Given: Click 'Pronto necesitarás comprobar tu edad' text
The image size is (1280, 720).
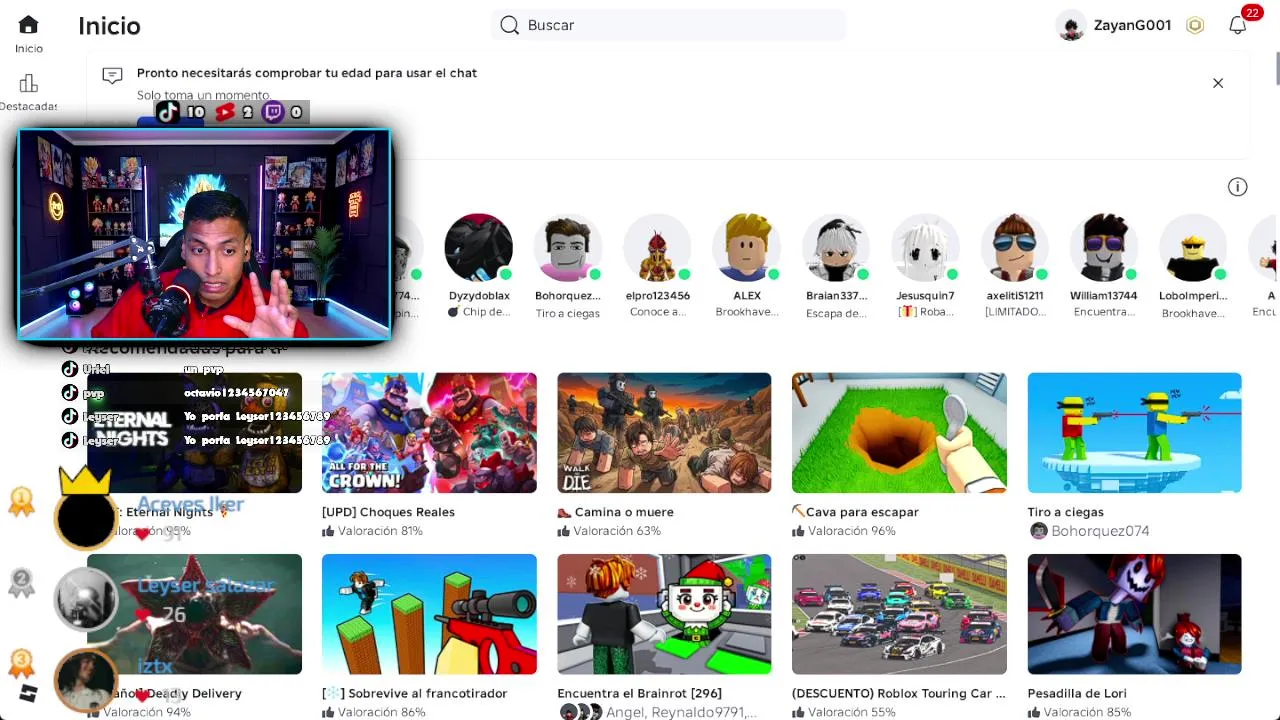Looking at the screenshot, I should 307,73.
